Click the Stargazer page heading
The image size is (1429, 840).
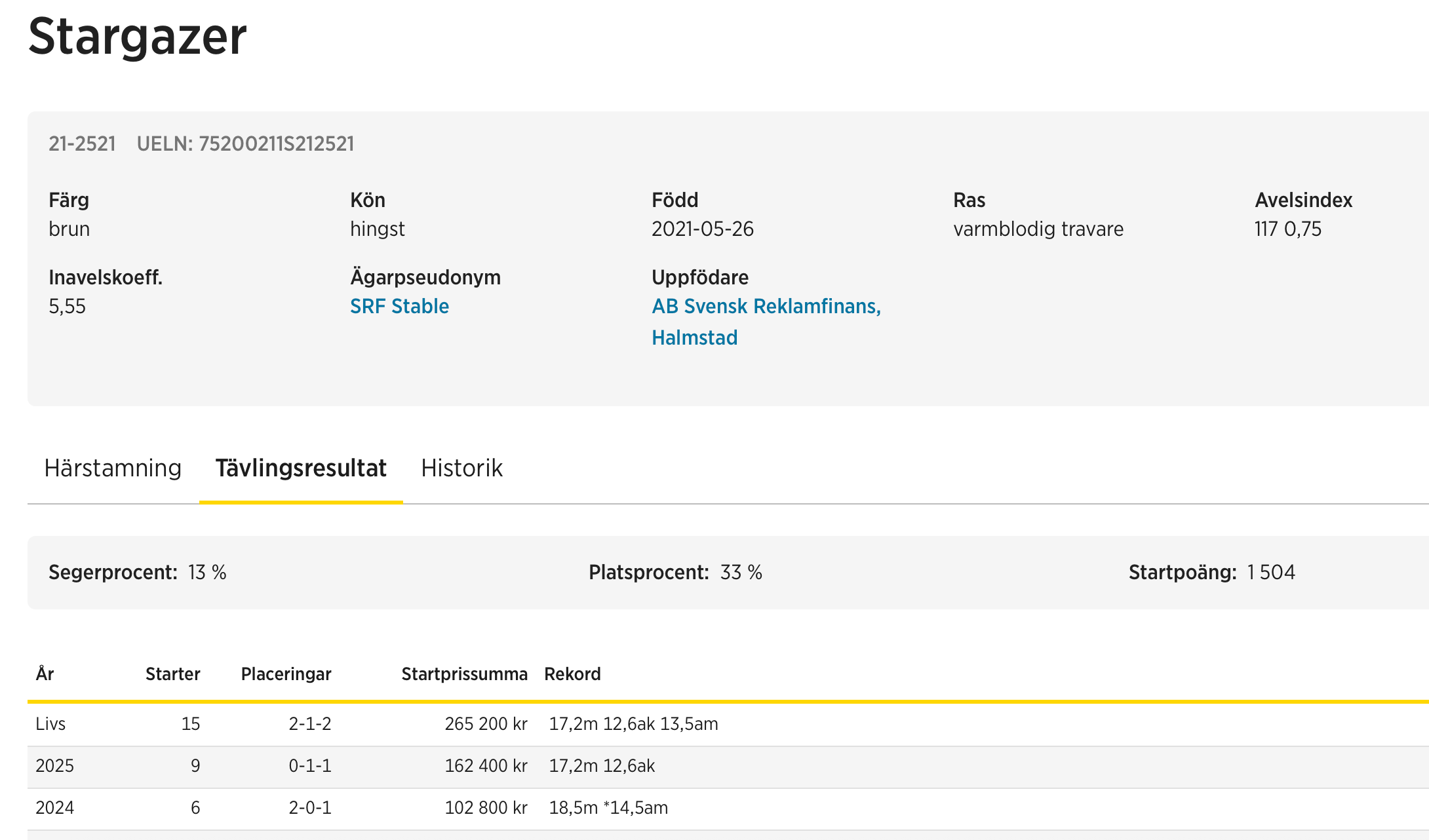click(138, 37)
